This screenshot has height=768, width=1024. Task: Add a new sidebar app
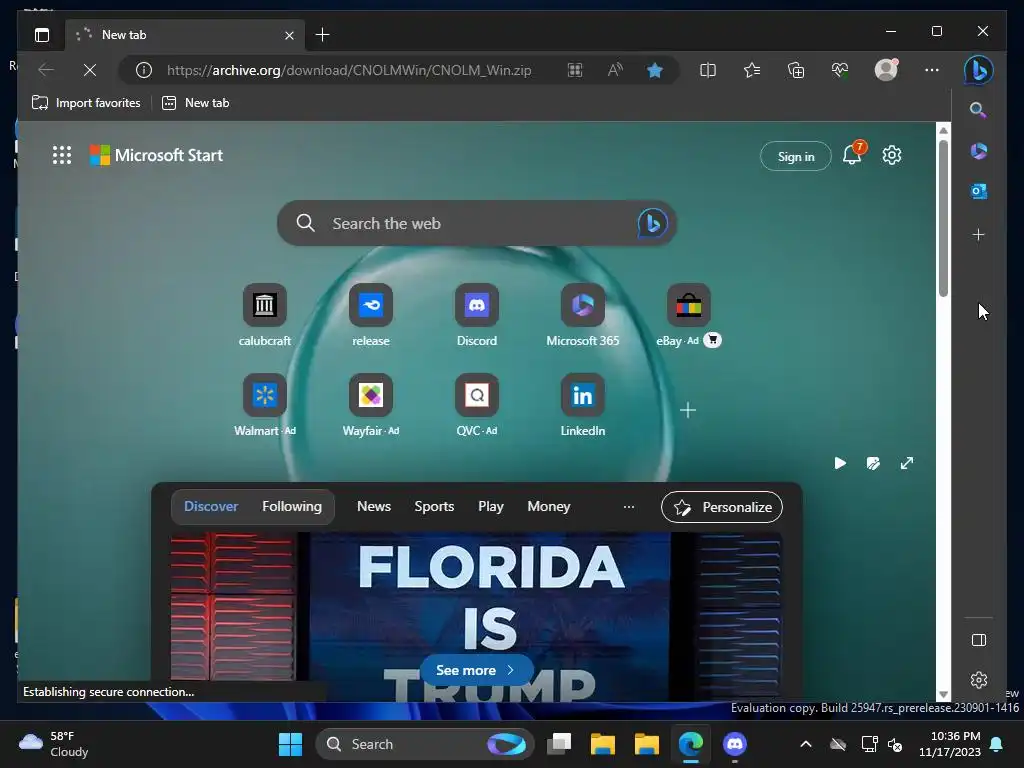[x=978, y=234]
